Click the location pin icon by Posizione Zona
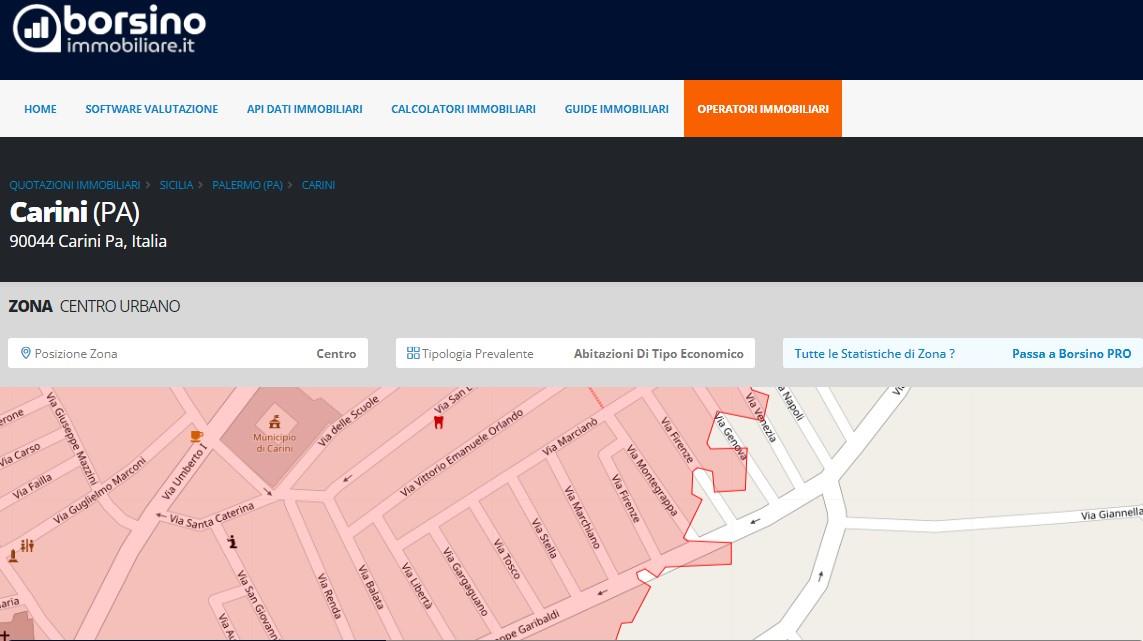Image resolution: width=1143 pixels, height=641 pixels. point(25,353)
